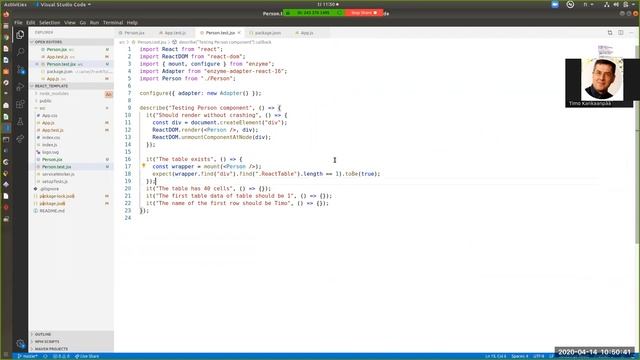
Task: Open the Terminal menu
Action: coord(113,22)
